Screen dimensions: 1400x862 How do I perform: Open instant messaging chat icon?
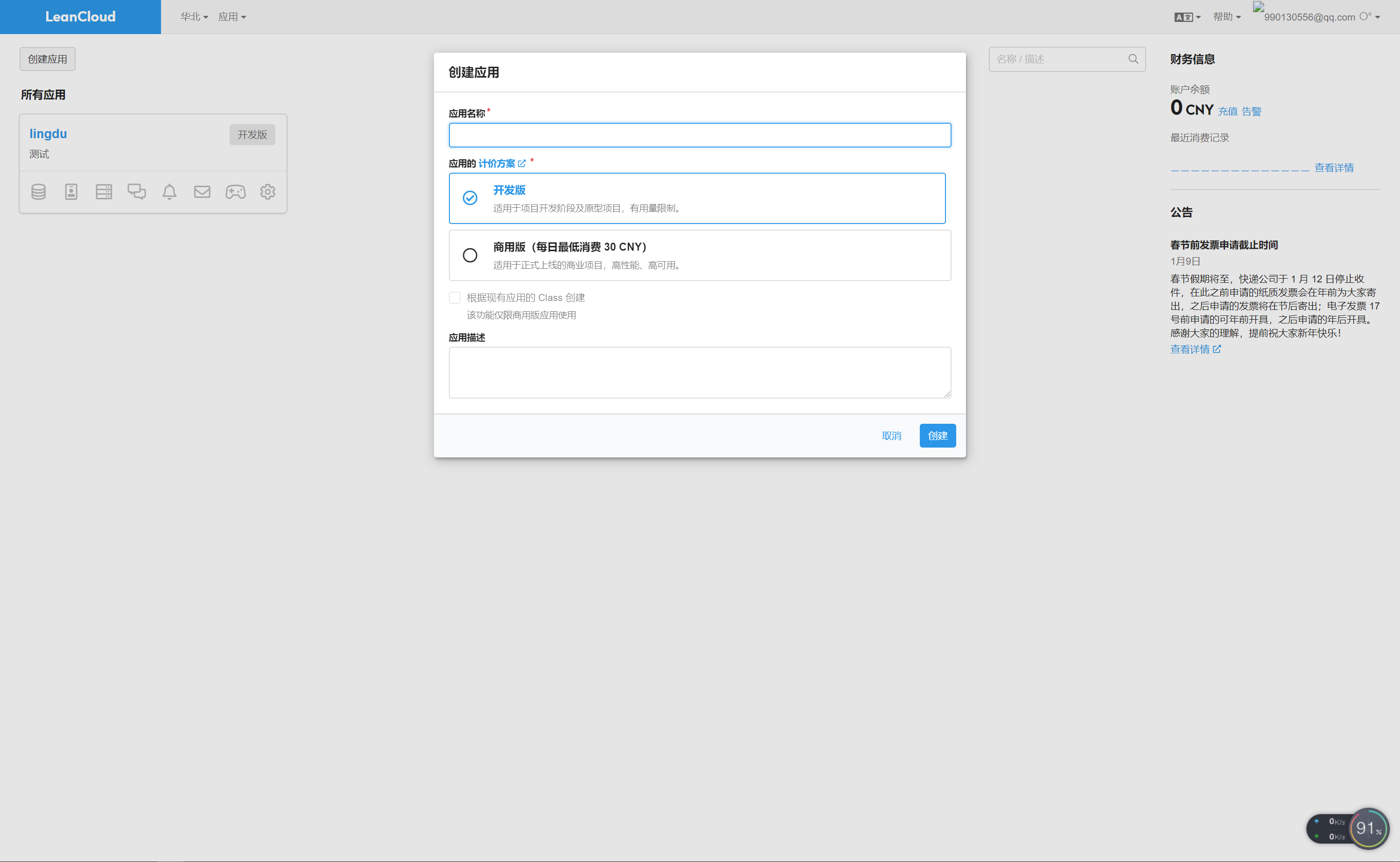pyautogui.click(x=137, y=191)
